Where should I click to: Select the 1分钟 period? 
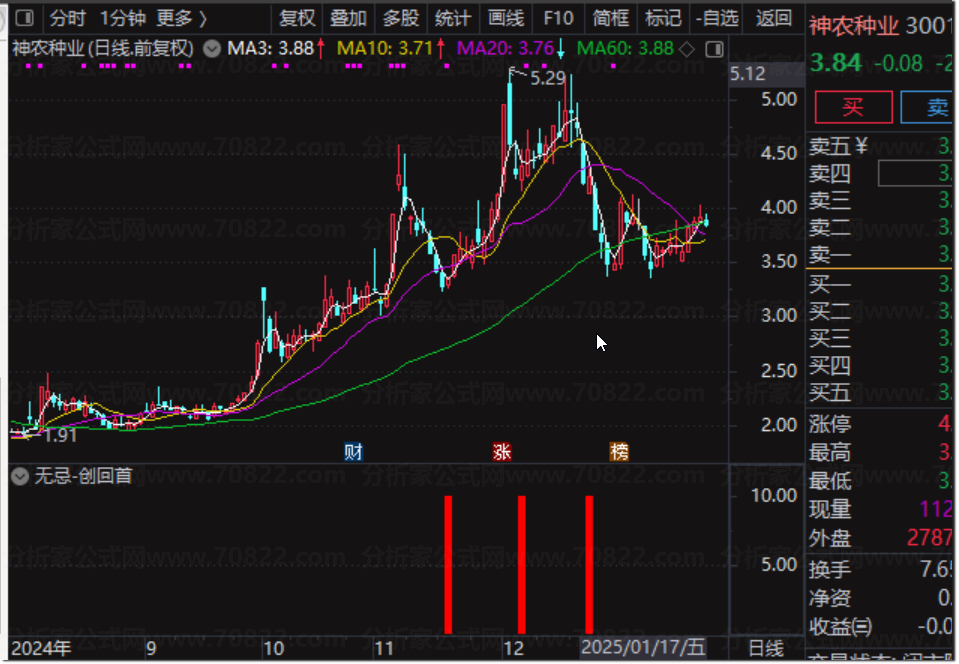[x=122, y=18]
